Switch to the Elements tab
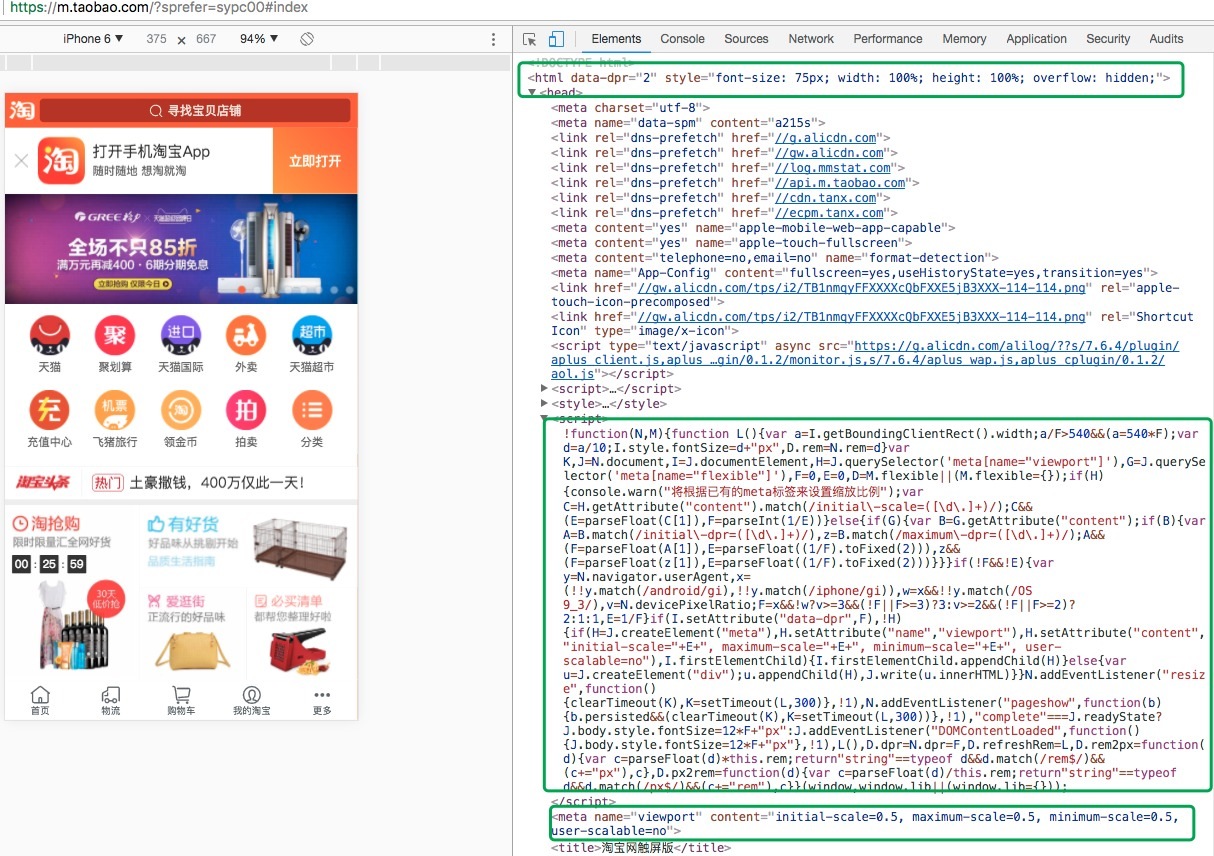Viewport: 1214px width, 856px height. (x=616, y=39)
